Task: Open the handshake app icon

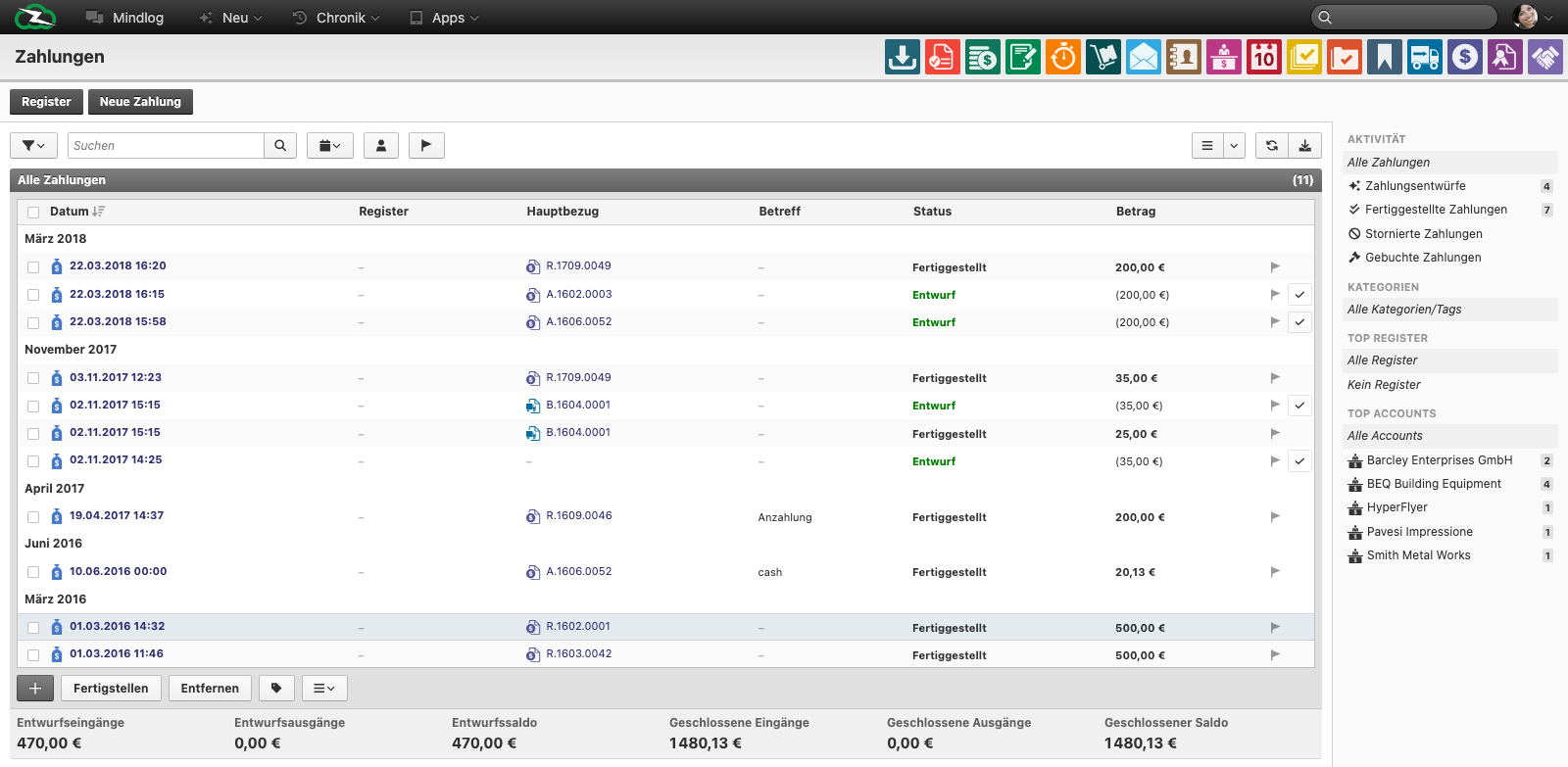Action: 1544,57
